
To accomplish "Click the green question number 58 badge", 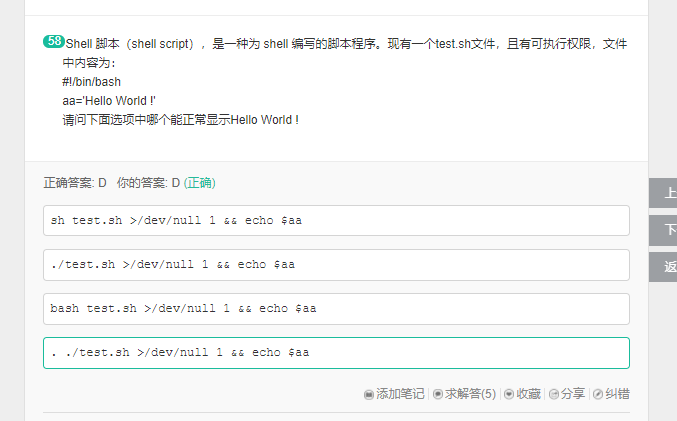I will [54, 41].
